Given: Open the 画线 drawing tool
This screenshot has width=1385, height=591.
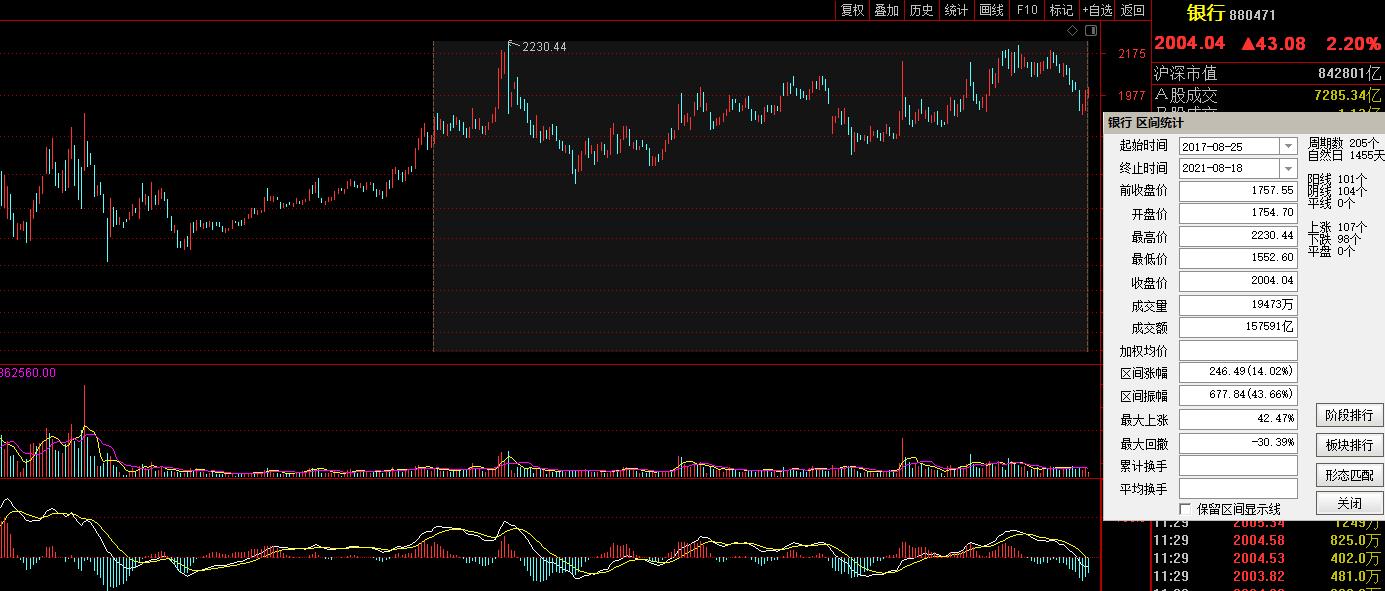Looking at the screenshot, I should click(991, 10).
